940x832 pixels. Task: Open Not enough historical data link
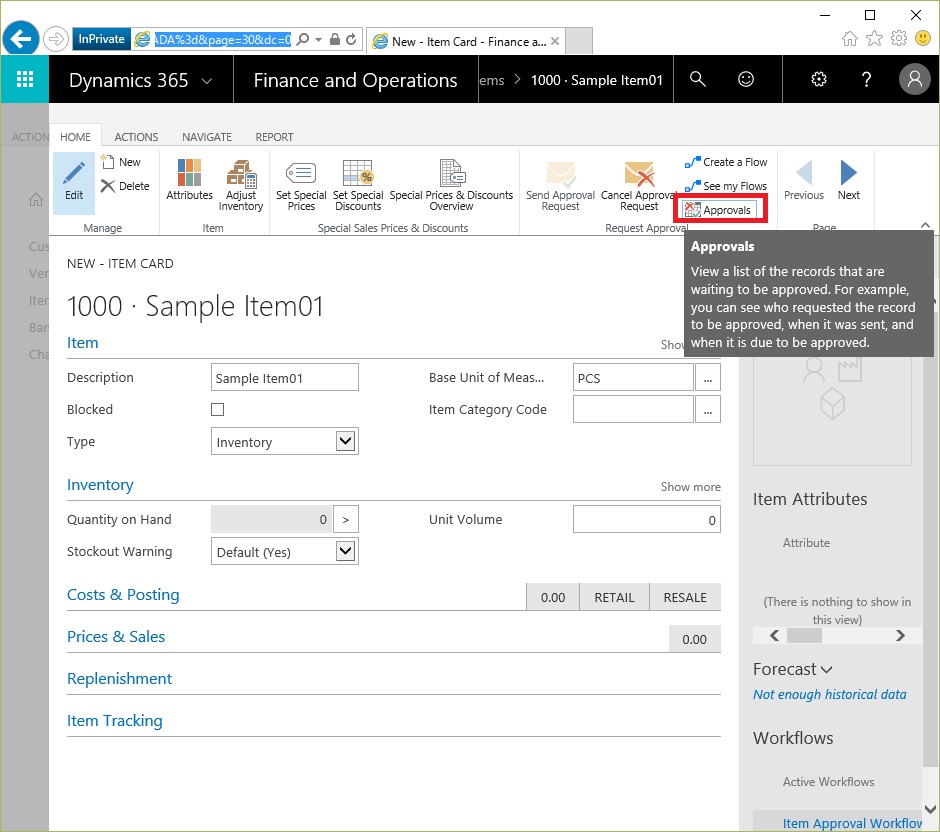[830, 694]
